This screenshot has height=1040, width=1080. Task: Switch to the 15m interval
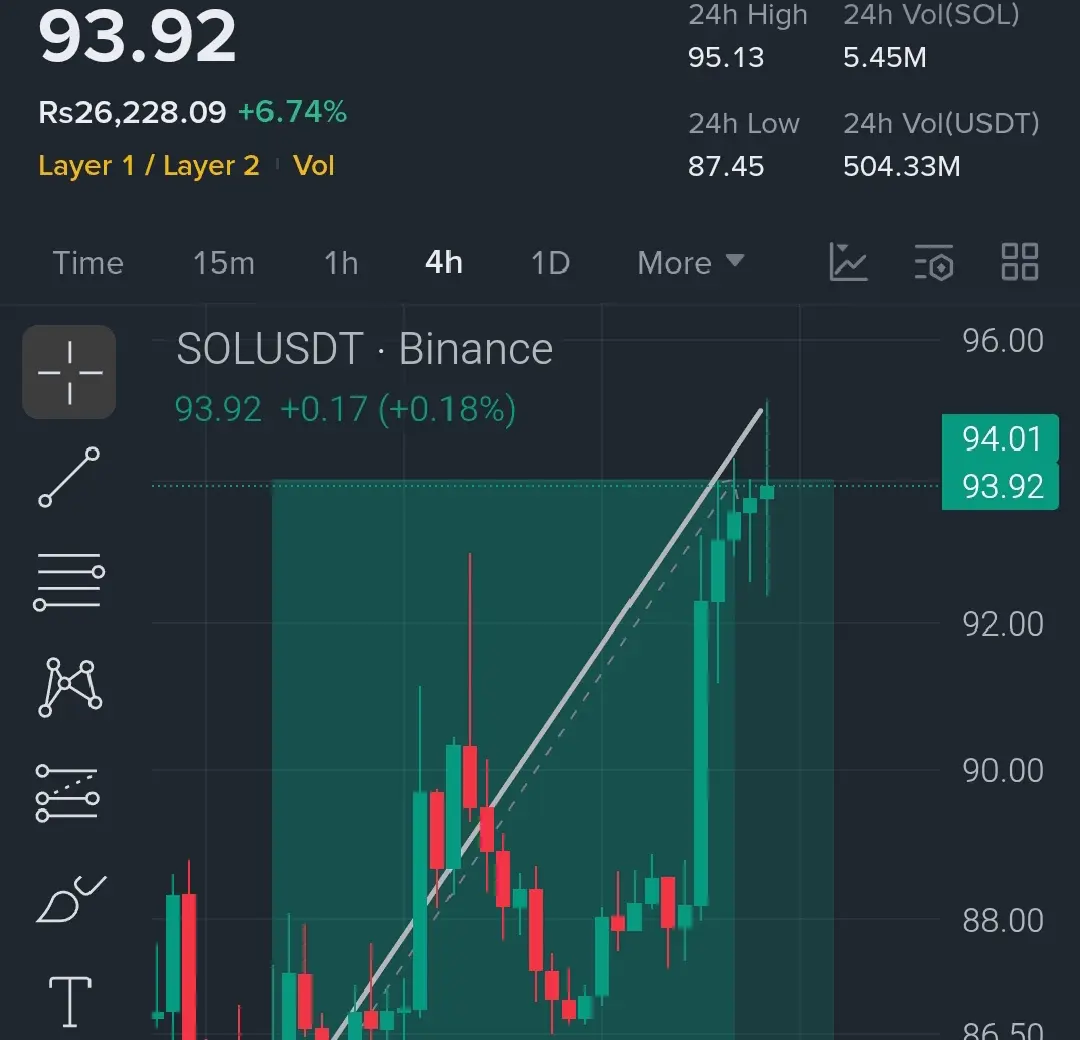[224, 263]
